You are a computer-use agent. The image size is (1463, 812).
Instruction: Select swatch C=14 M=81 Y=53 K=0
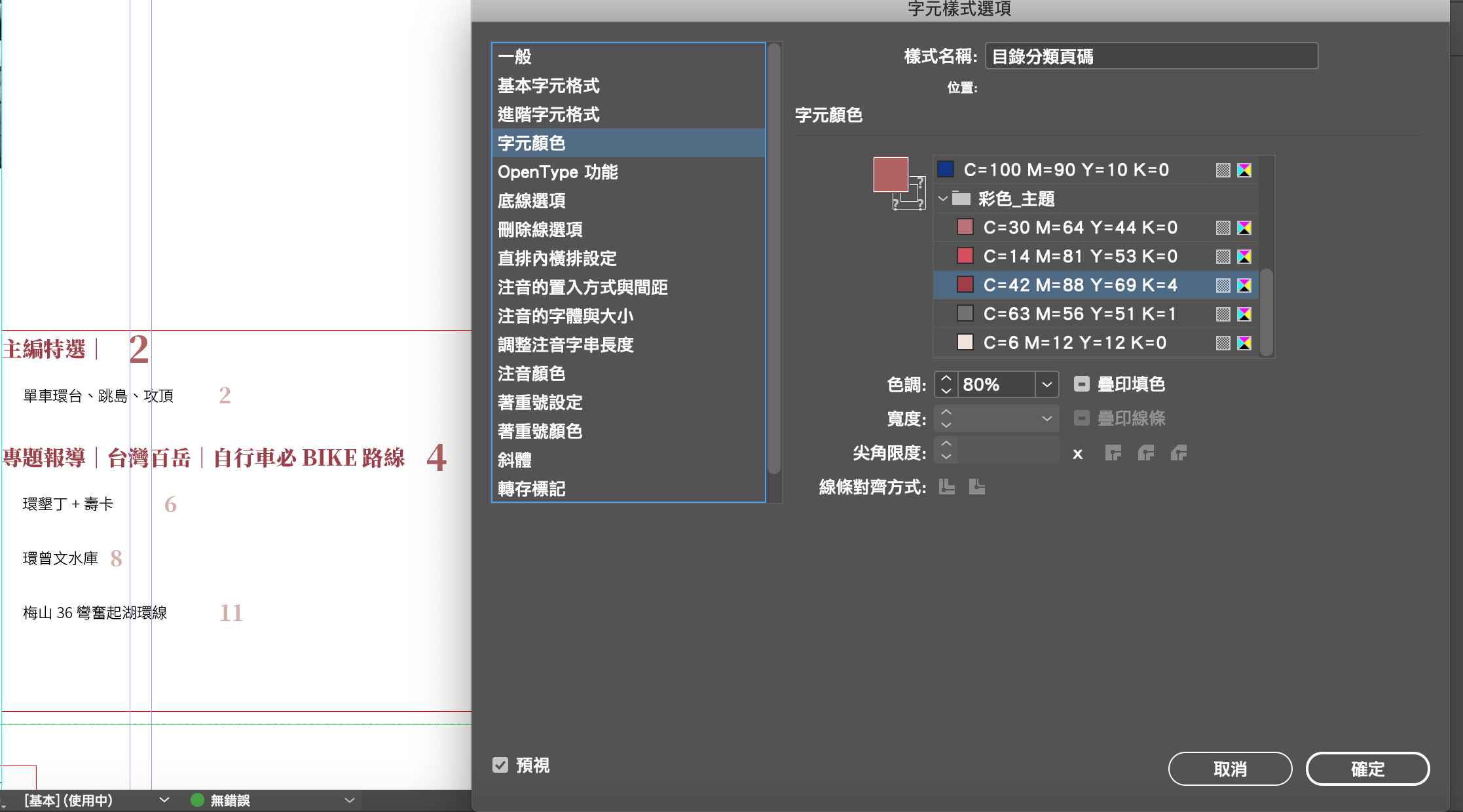coord(1081,256)
